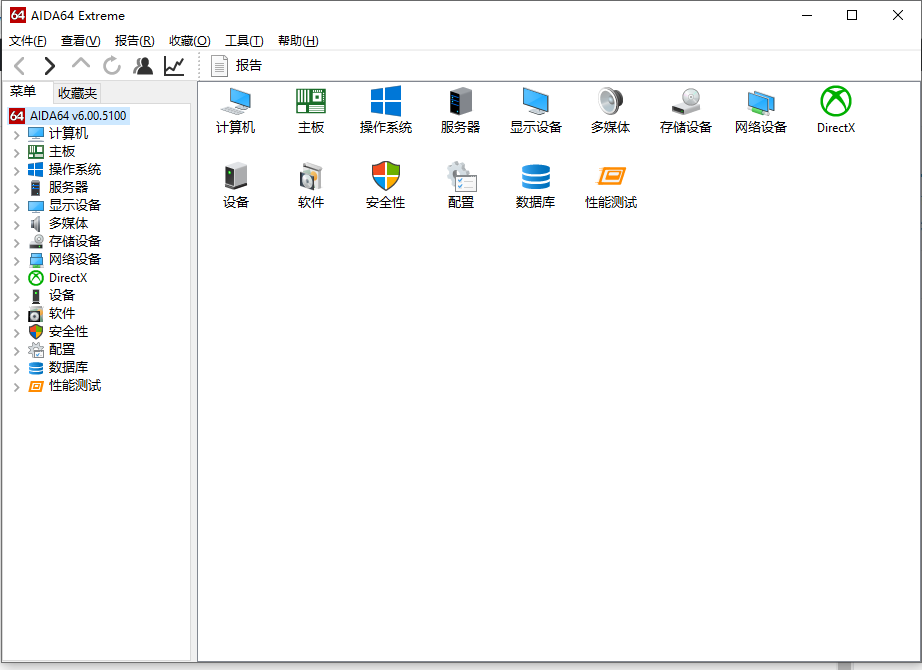Click the user profile toolbar icon

tap(143, 66)
